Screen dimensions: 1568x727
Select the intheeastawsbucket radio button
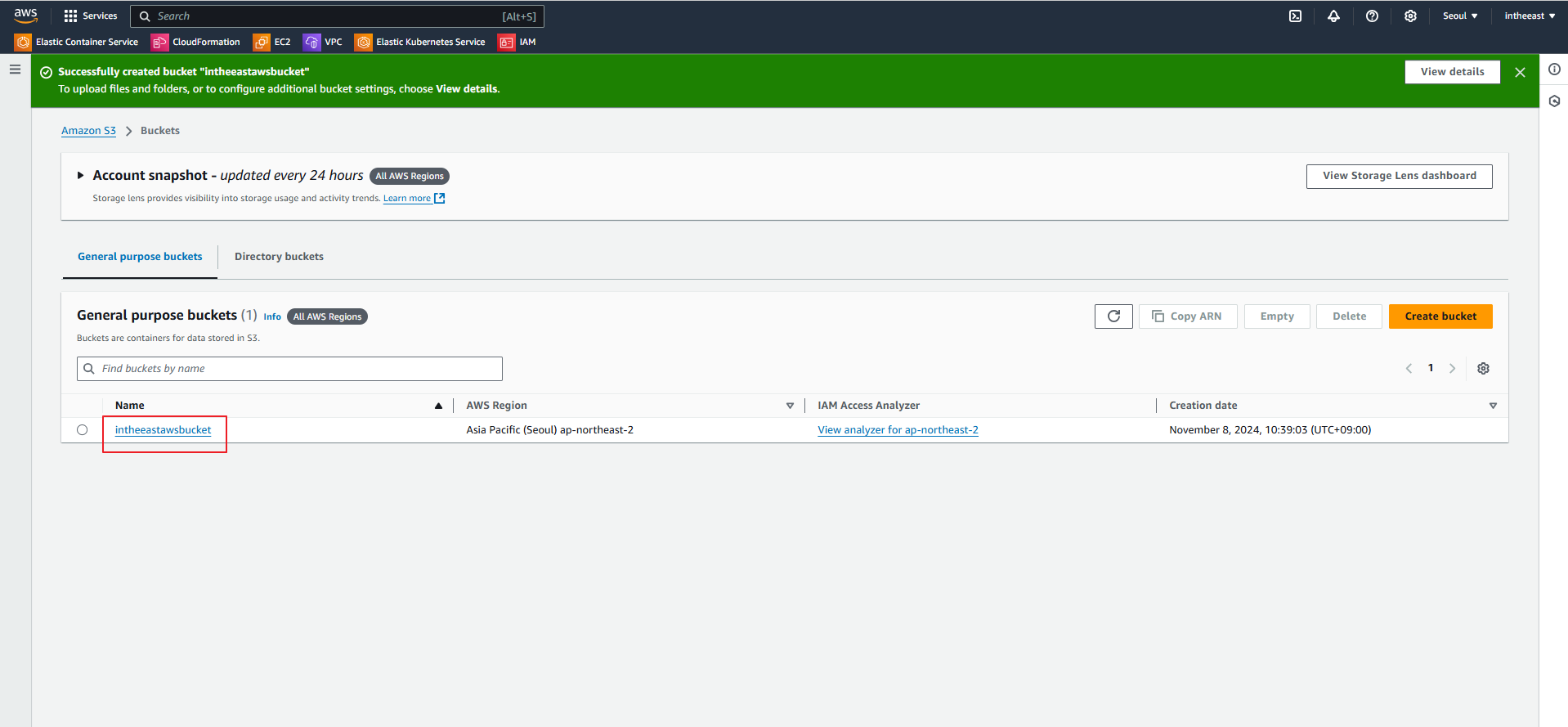coord(82,430)
